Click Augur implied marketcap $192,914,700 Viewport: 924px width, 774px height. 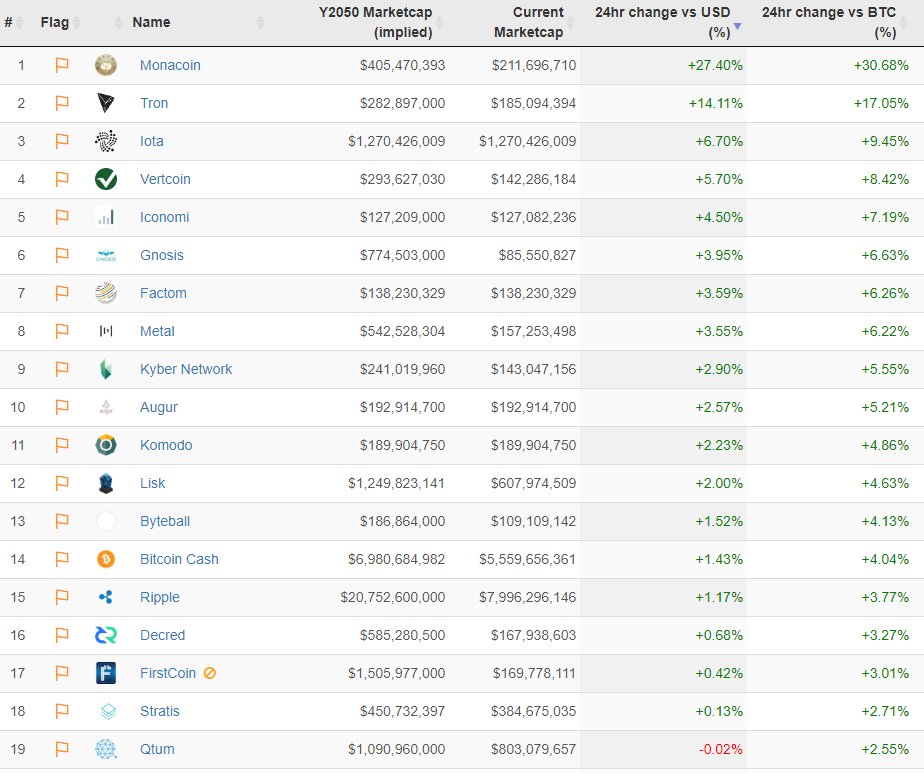(402, 407)
